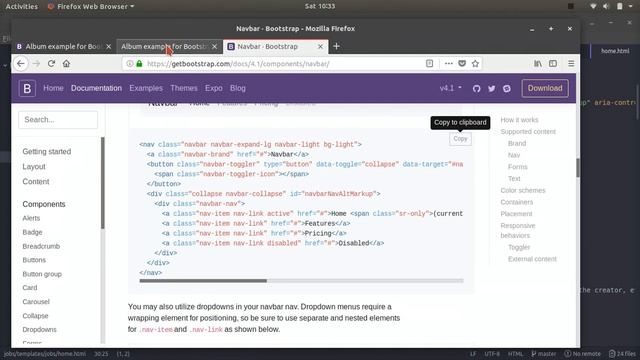Open Getting started in the docs sidebar
The height and width of the screenshot is (360, 640).
click(x=47, y=151)
